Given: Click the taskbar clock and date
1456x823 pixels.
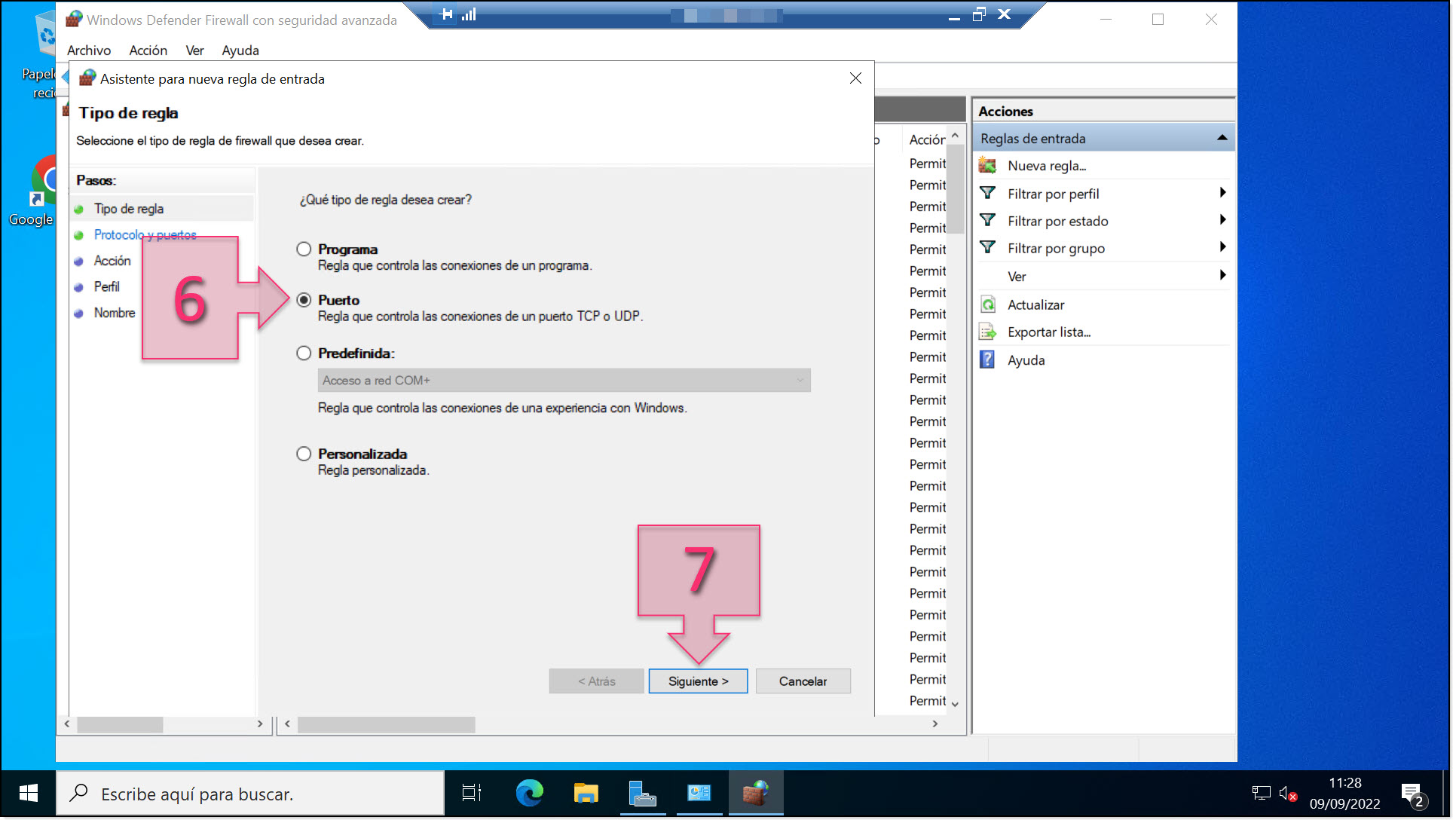Looking at the screenshot, I should click(1345, 794).
